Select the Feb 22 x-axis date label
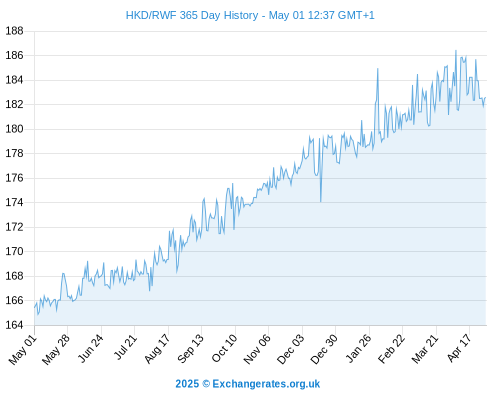The width and height of the screenshot is (495, 400). click(x=391, y=349)
